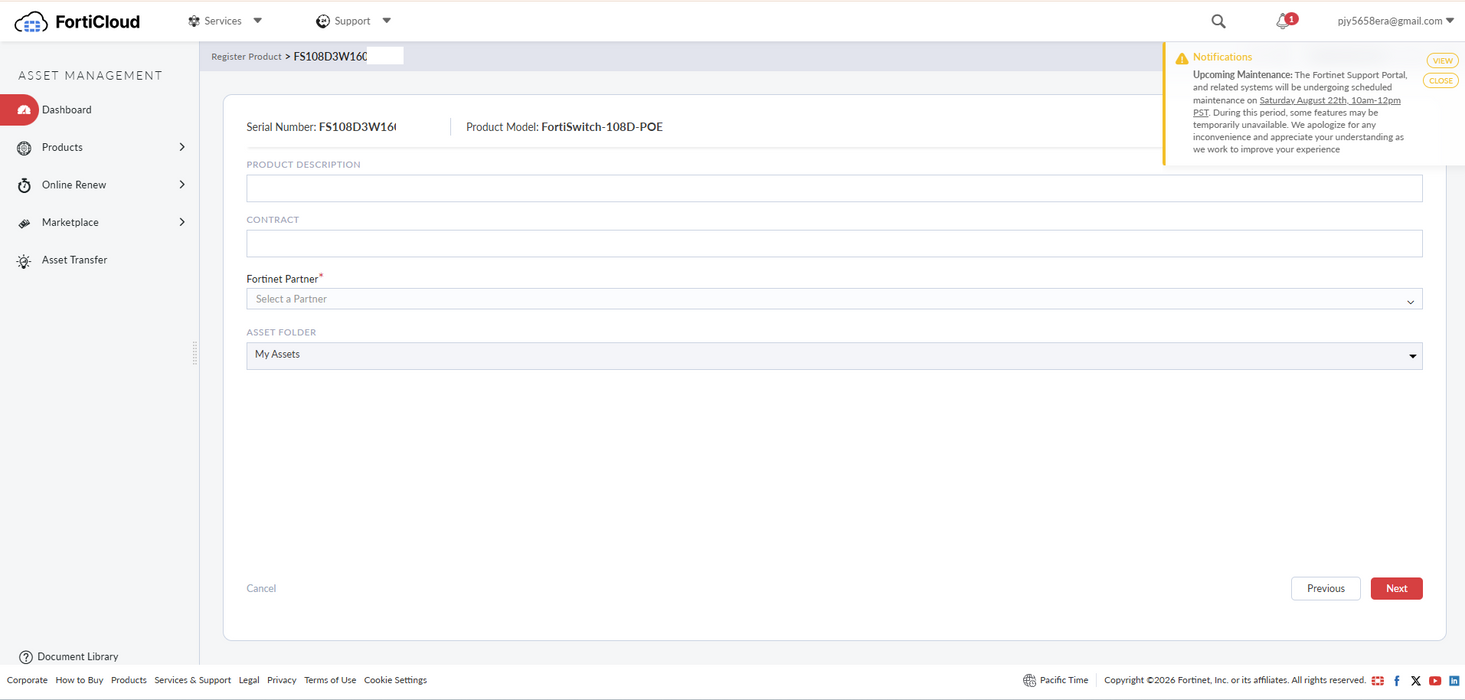Click the Support headset icon
Viewport: 1465px width, 700px height.
pos(323,21)
